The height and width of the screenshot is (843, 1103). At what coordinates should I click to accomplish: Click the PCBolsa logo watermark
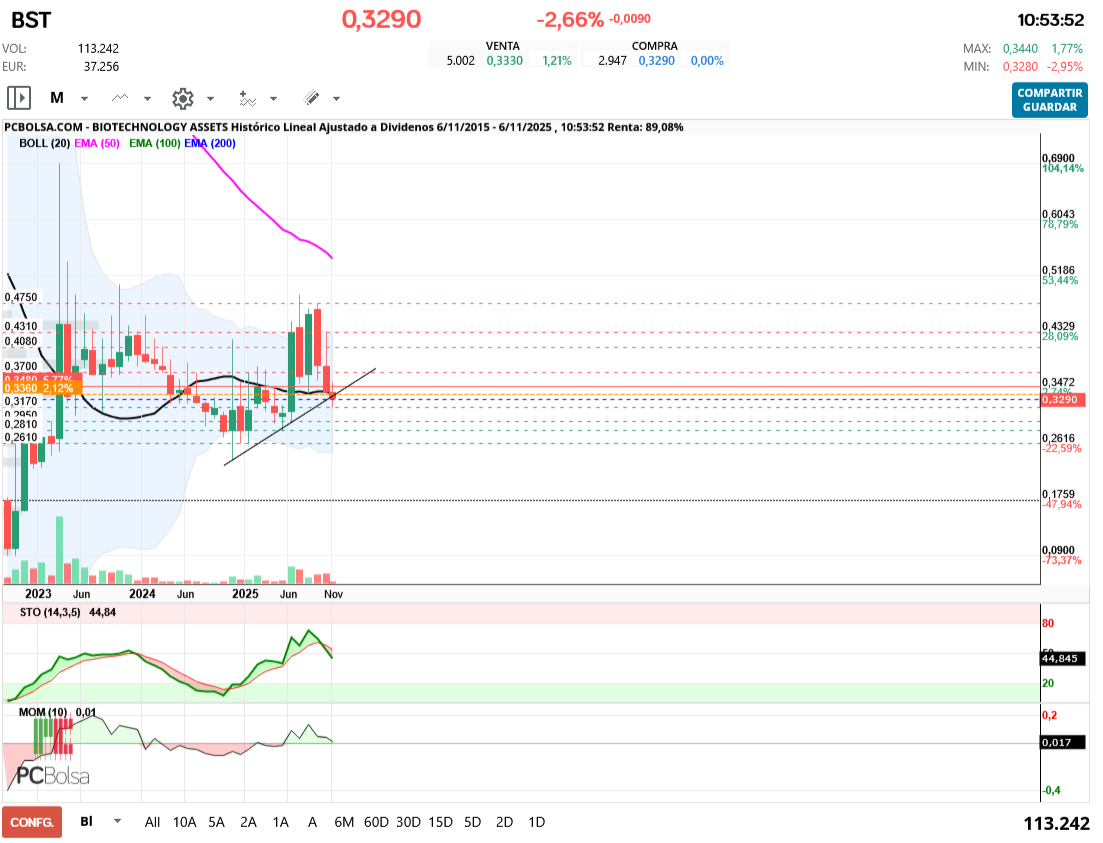[x=52, y=775]
